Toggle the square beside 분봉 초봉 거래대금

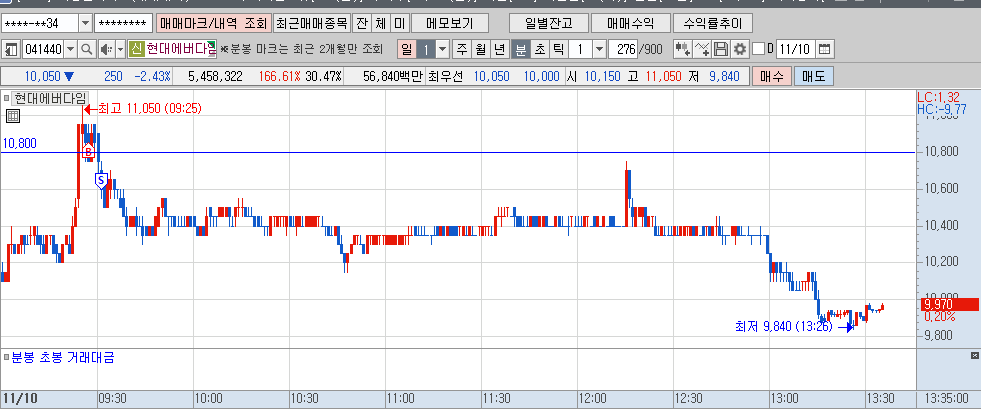(x=7, y=358)
